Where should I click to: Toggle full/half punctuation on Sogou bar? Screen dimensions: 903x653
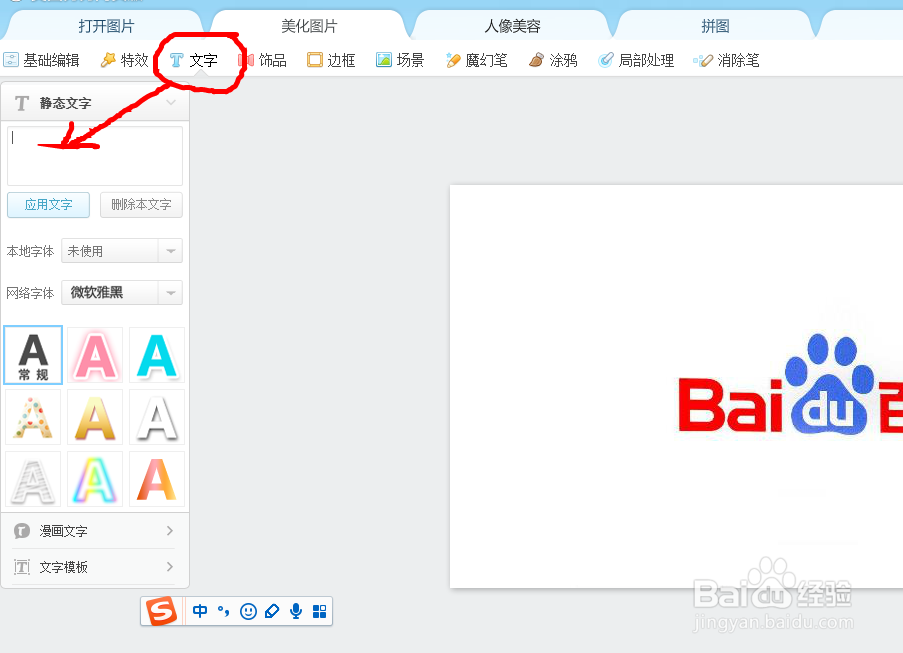(222, 611)
